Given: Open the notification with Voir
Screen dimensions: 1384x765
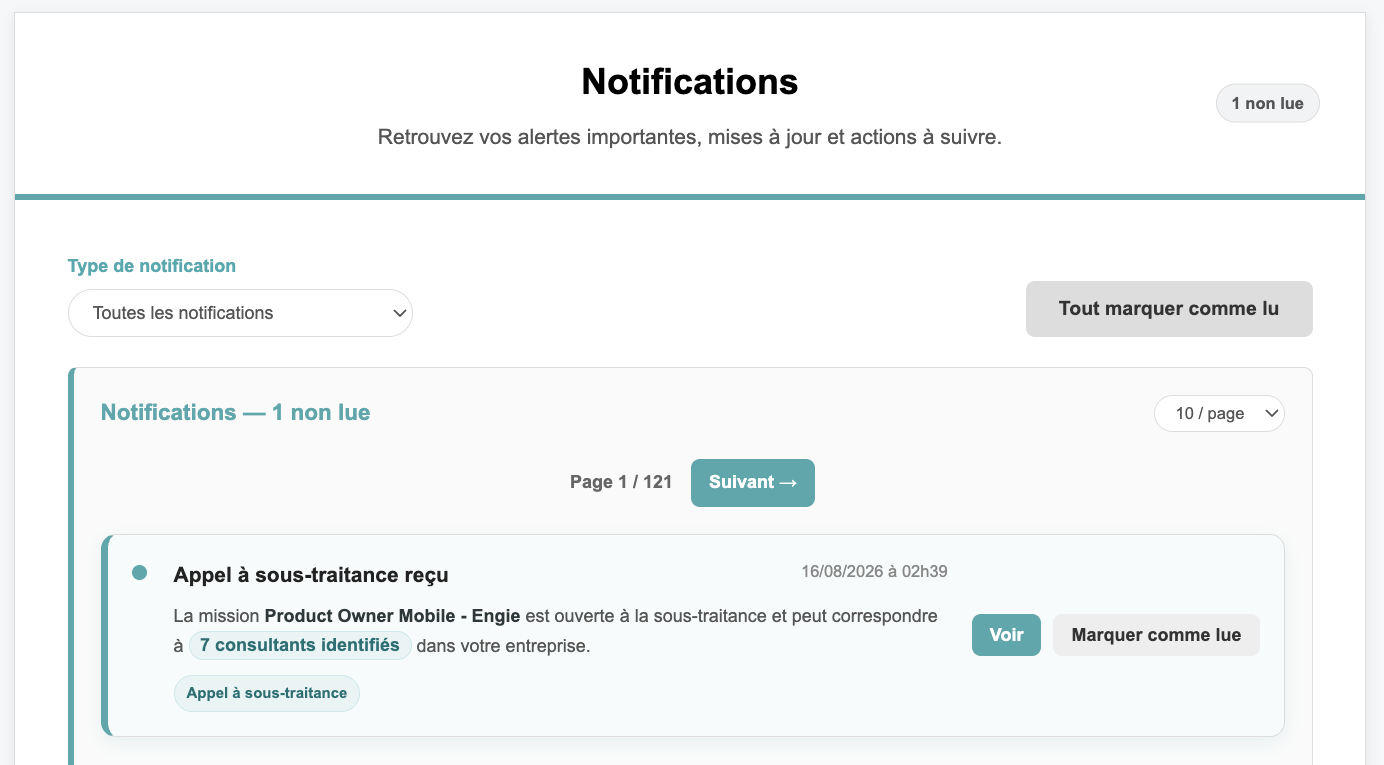Looking at the screenshot, I should [1006, 635].
